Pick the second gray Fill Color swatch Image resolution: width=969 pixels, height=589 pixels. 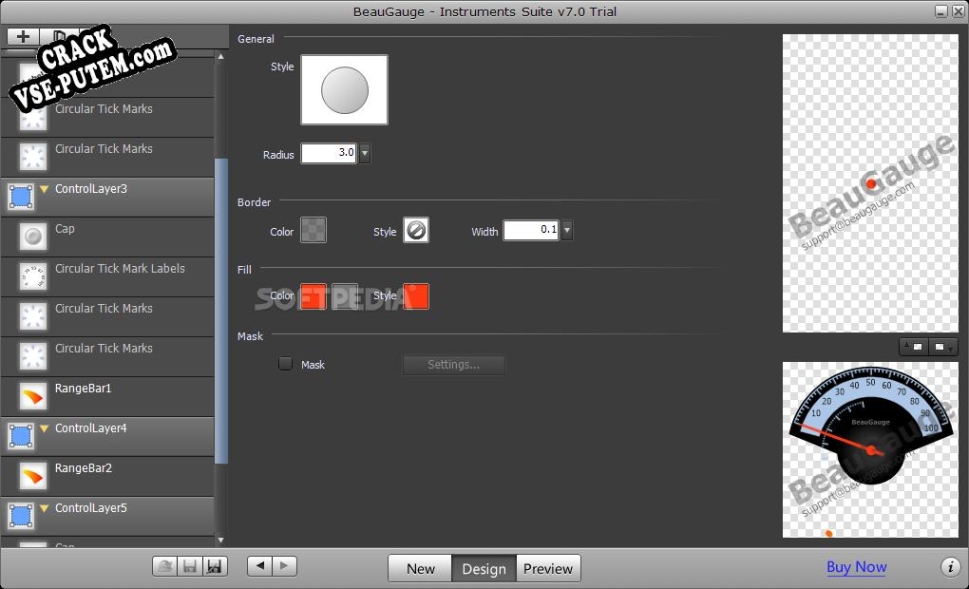click(344, 296)
